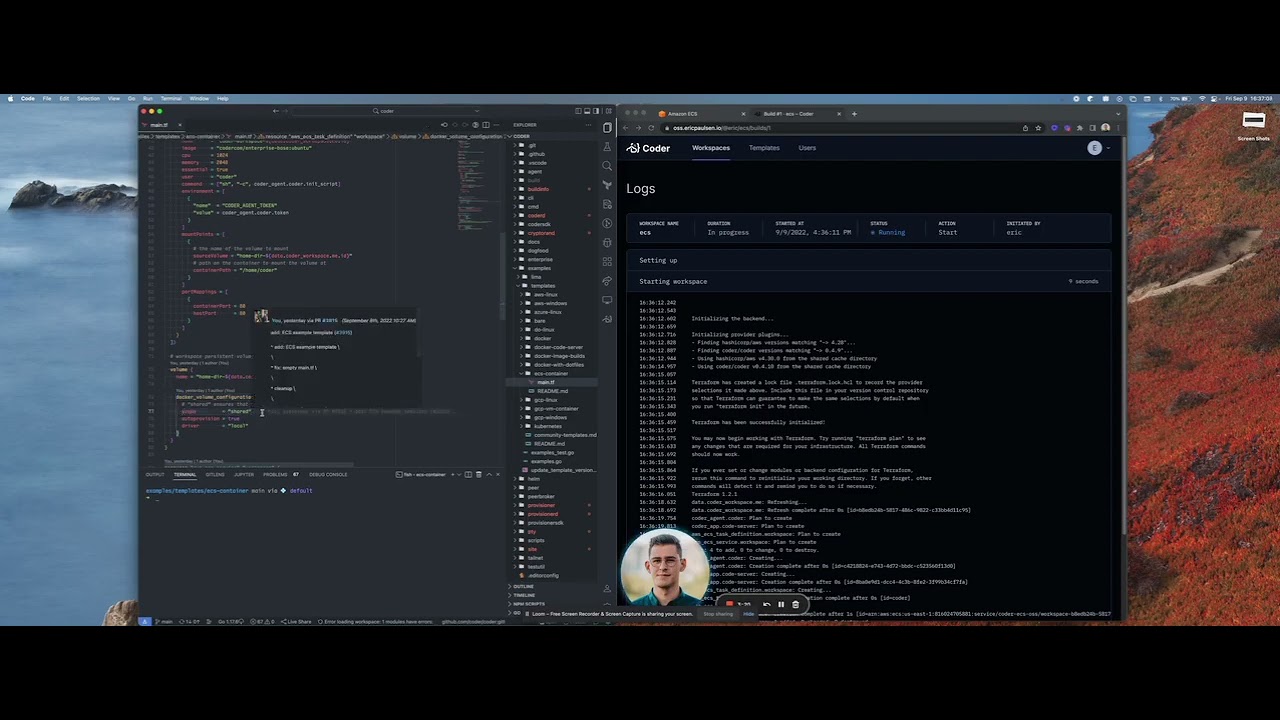Toggle VS Code primary sidebar layout button
The height and width of the screenshot is (720, 1280).
click(578, 111)
